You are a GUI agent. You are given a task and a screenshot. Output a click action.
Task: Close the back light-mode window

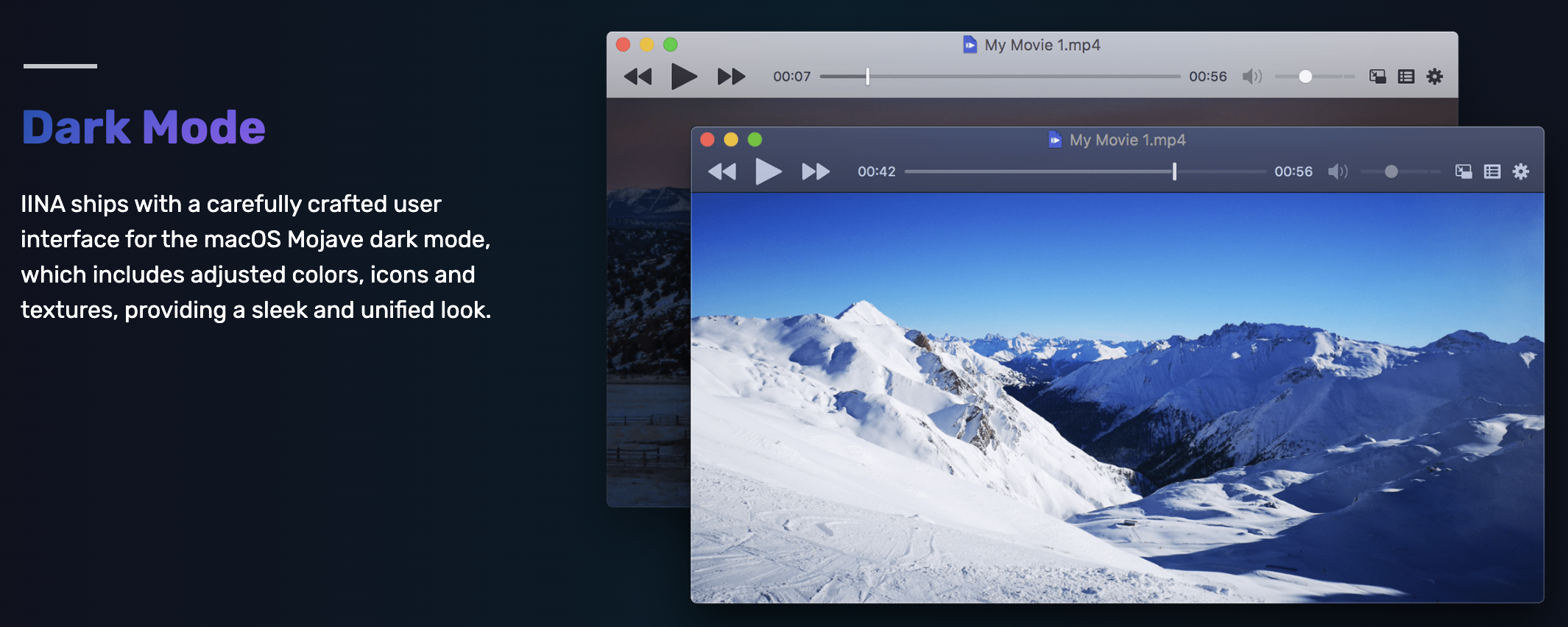(623, 44)
